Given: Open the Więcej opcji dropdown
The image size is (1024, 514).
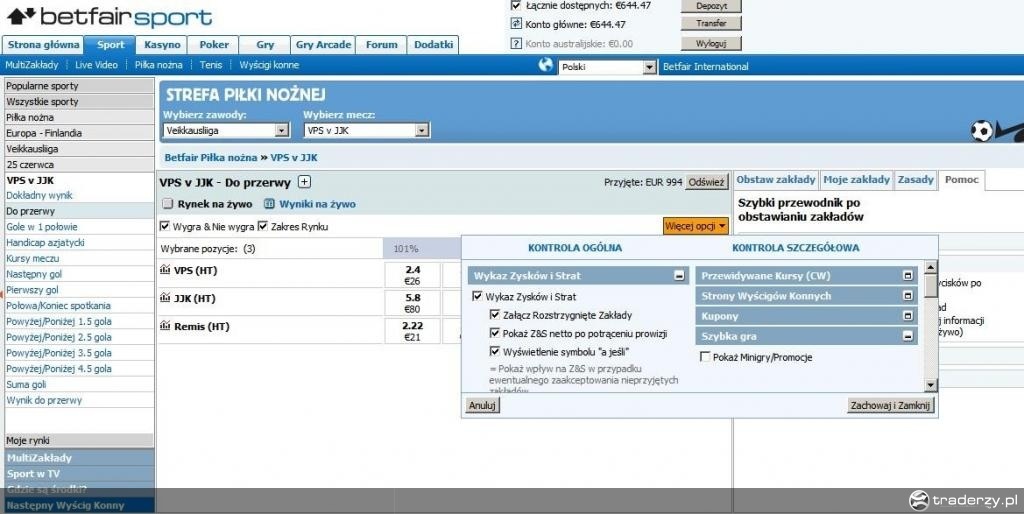Looking at the screenshot, I should (x=696, y=226).
